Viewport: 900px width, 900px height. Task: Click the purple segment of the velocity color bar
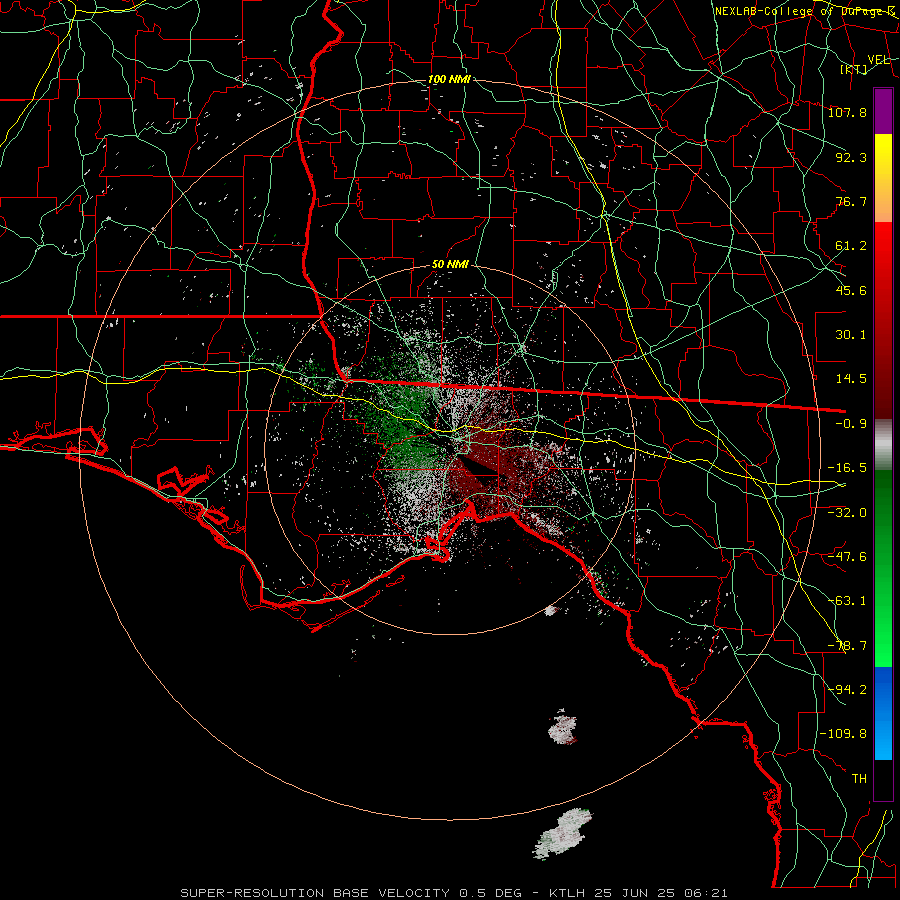tap(883, 111)
